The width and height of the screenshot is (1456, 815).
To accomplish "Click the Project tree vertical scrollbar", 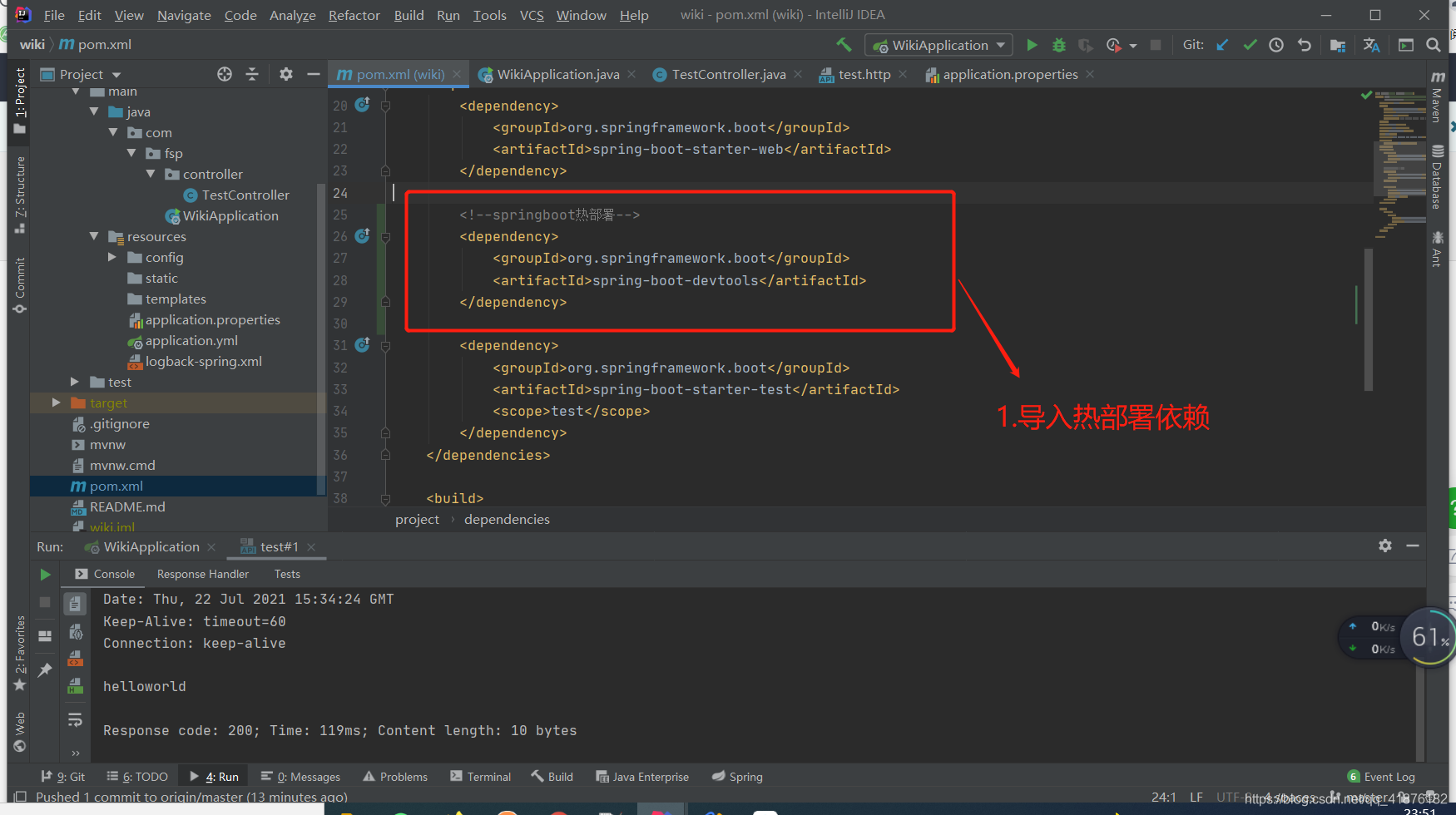I will pos(321,340).
